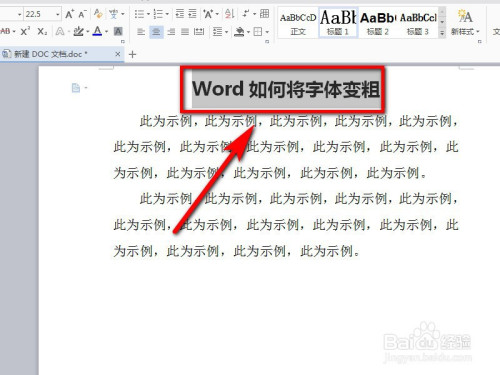Increase paragraph indent
This screenshot has height=375, width=500.
pos(192,14)
